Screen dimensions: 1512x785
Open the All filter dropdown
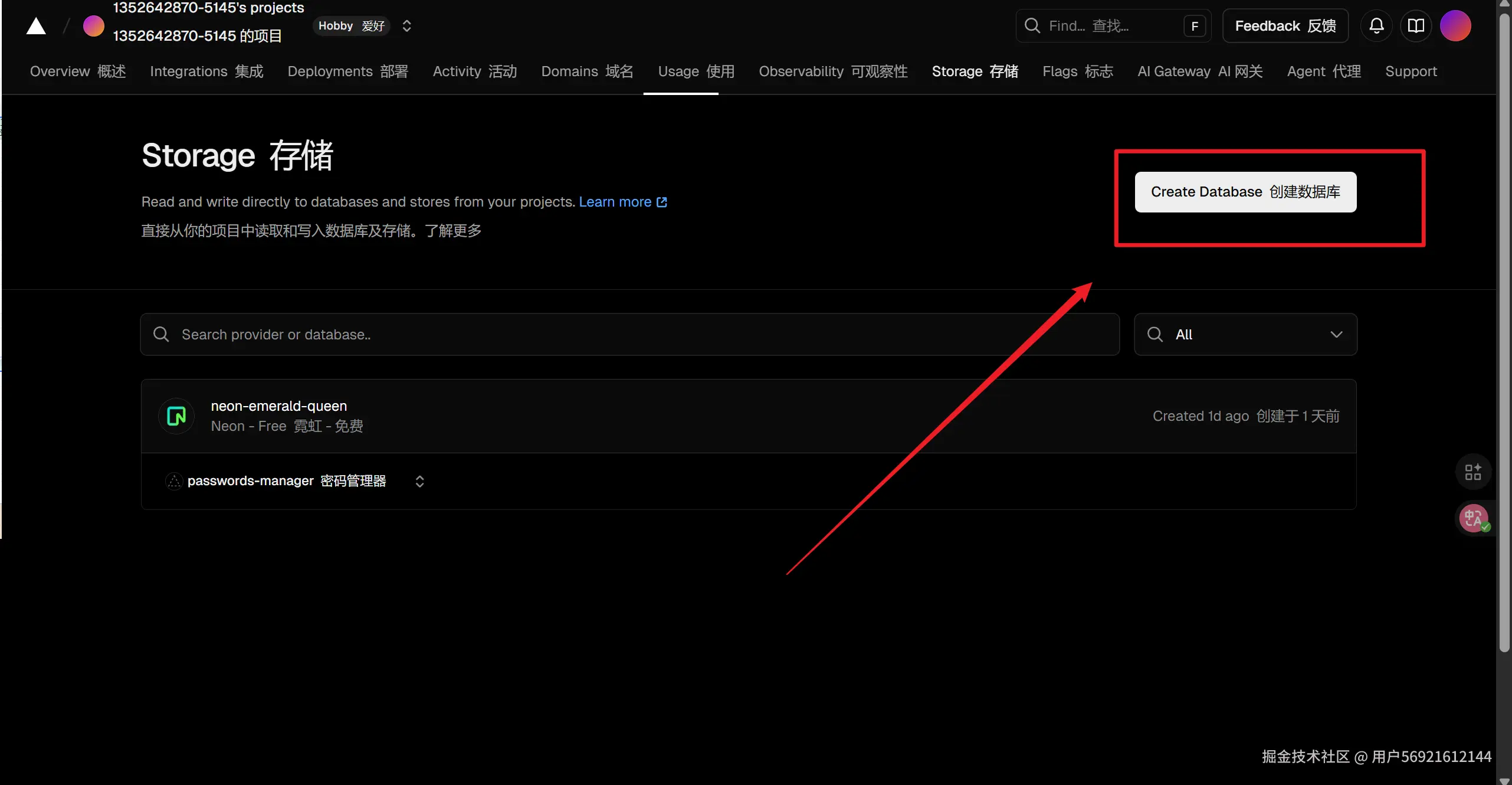pos(1245,335)
